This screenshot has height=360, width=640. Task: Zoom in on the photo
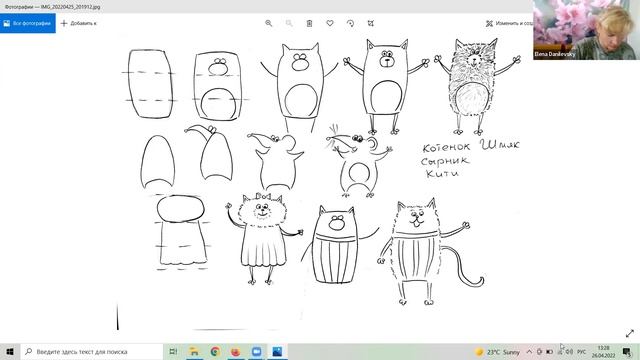(269, 23)
